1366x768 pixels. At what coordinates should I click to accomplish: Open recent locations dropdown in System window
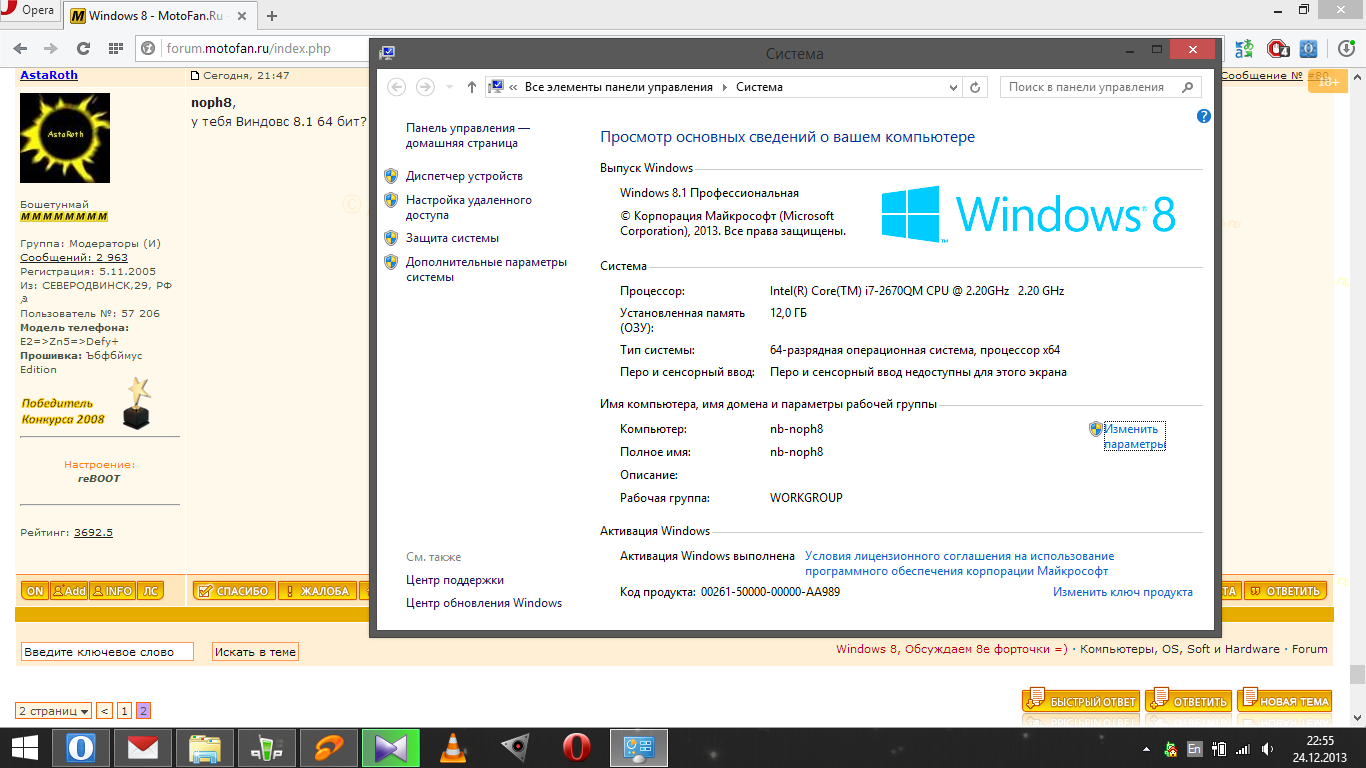click(x=450, y=87)
